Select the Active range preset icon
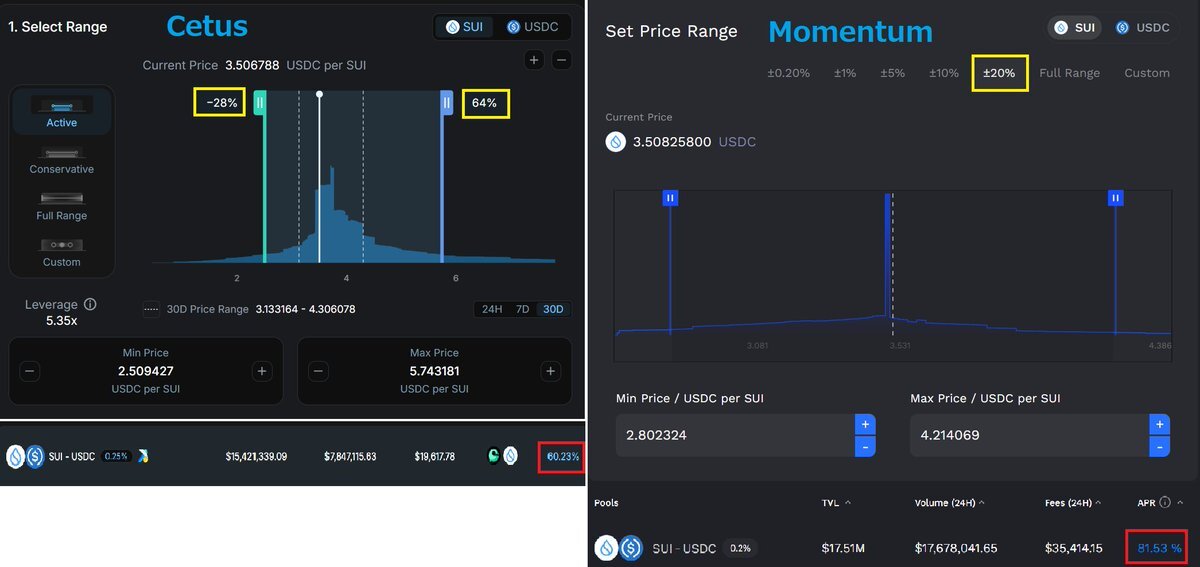Image resolution: width=1200 pixels, height=567 pixels. click(62, 105)
